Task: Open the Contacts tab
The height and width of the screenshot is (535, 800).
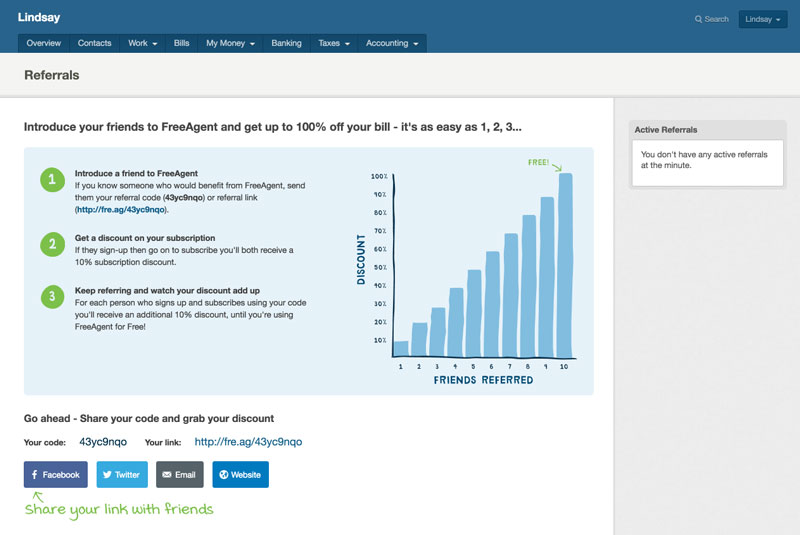Action: coord(94,43)
